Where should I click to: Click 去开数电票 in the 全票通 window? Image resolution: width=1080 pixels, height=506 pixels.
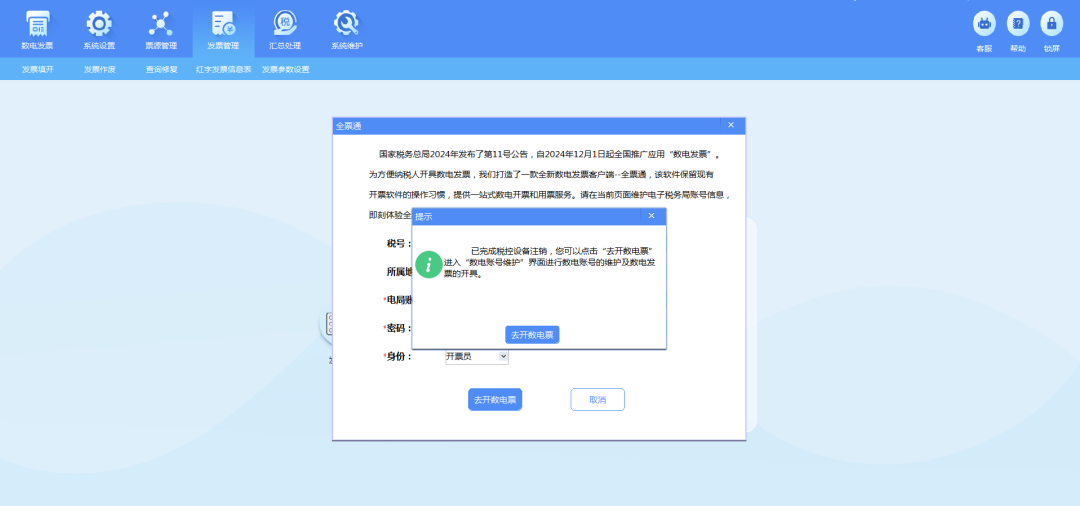pos(495,400)
